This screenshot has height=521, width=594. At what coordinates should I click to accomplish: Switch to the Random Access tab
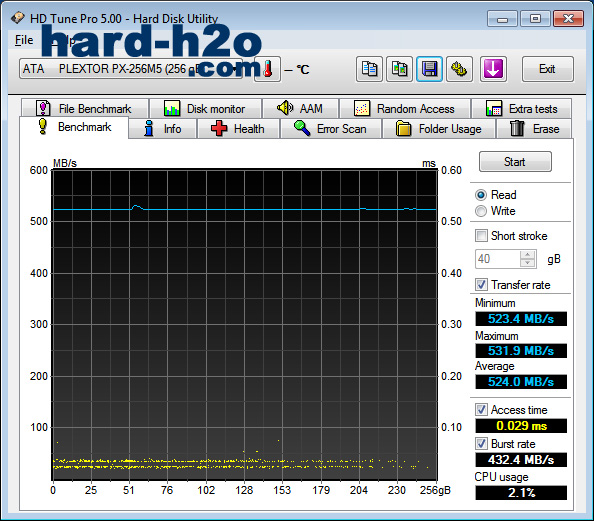pos(405,109)
